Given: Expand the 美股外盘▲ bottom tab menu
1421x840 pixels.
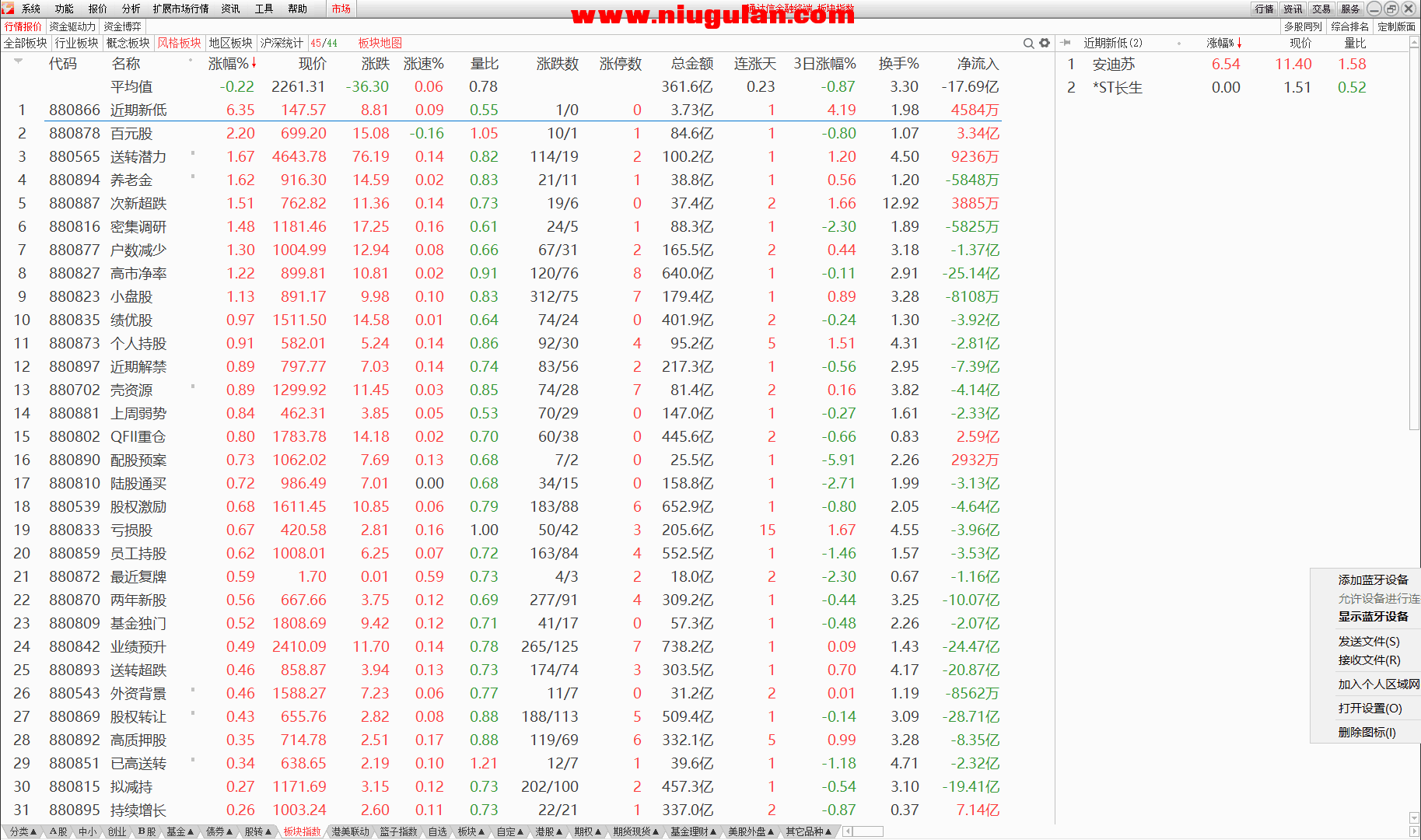Looking at the screenshot, I should 751,831.
